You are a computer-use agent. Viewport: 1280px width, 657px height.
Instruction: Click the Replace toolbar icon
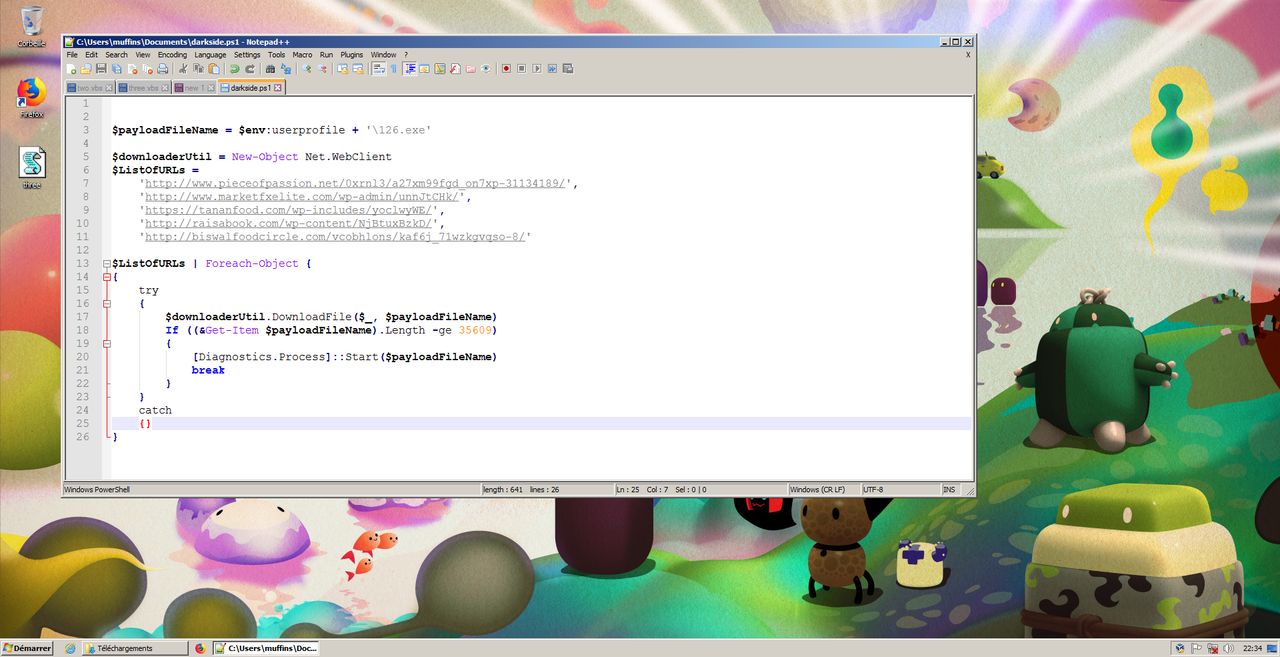(285, 69)
